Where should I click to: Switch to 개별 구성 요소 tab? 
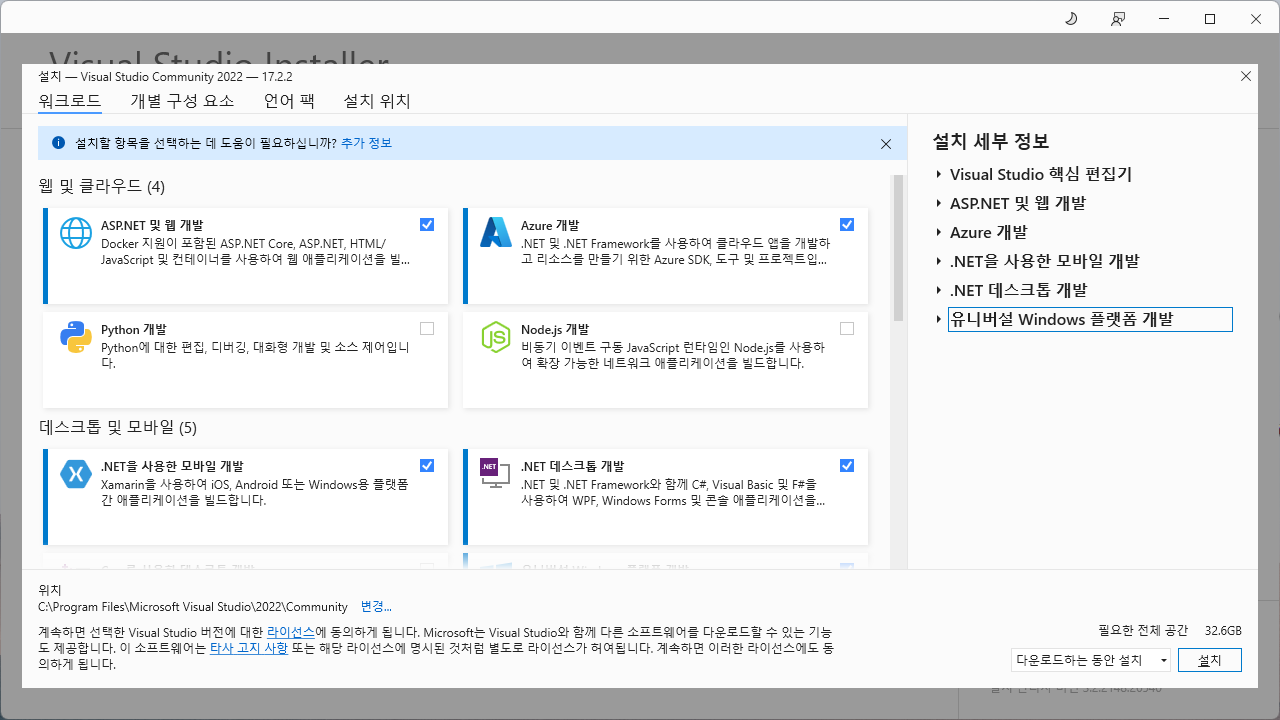[x=182, y=101]
